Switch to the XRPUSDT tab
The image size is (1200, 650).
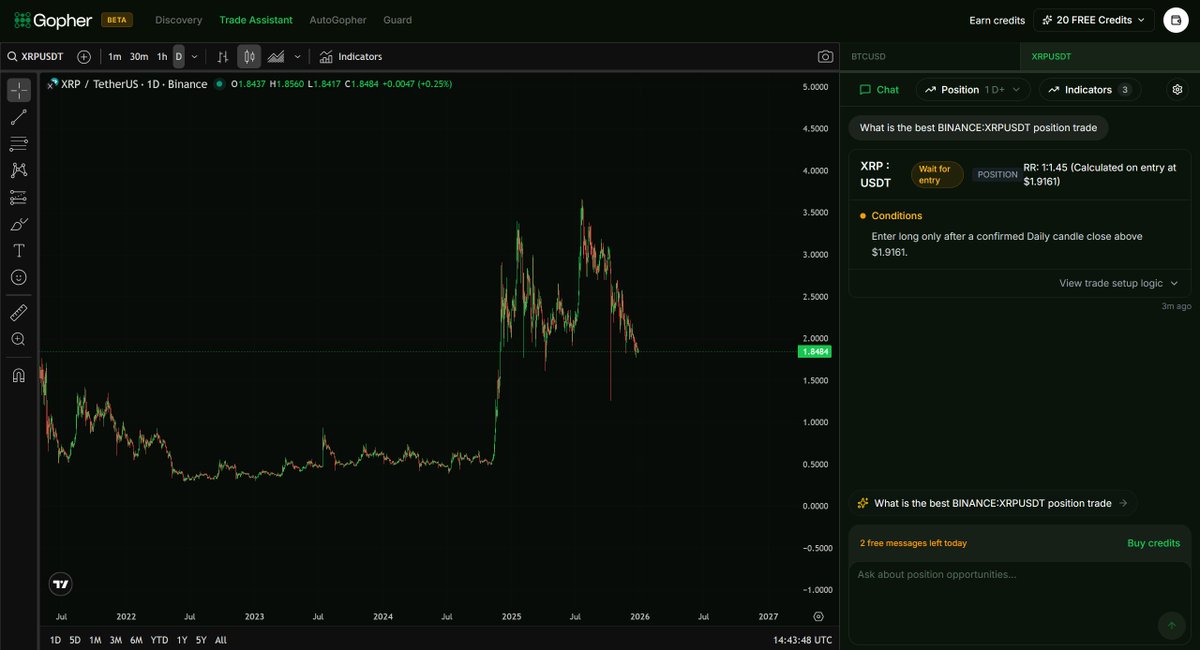point(1110,57)
